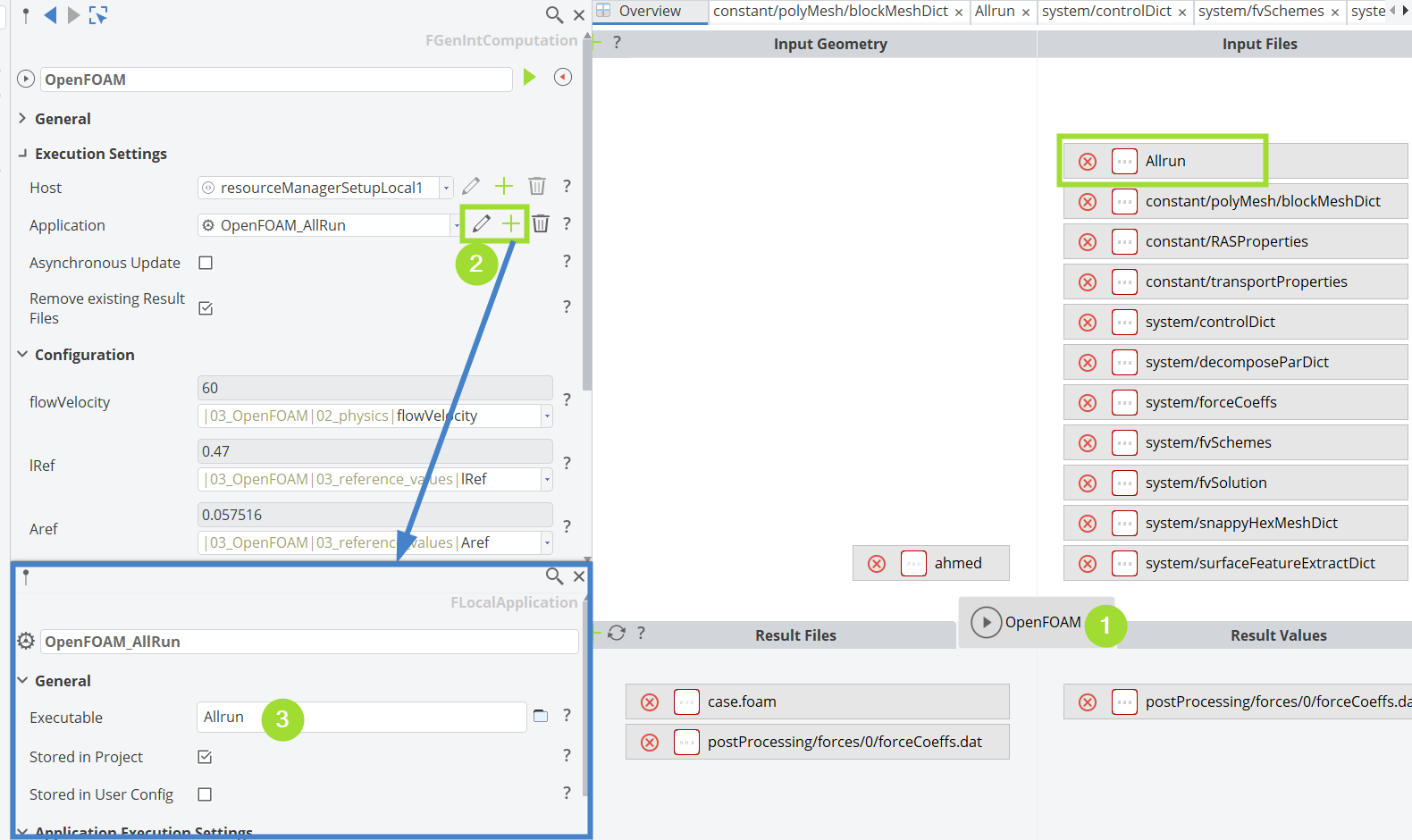Viewport: 1412px width, 840px height.
Task: Navigate forward with the gray right arrow
Action: 73,14
